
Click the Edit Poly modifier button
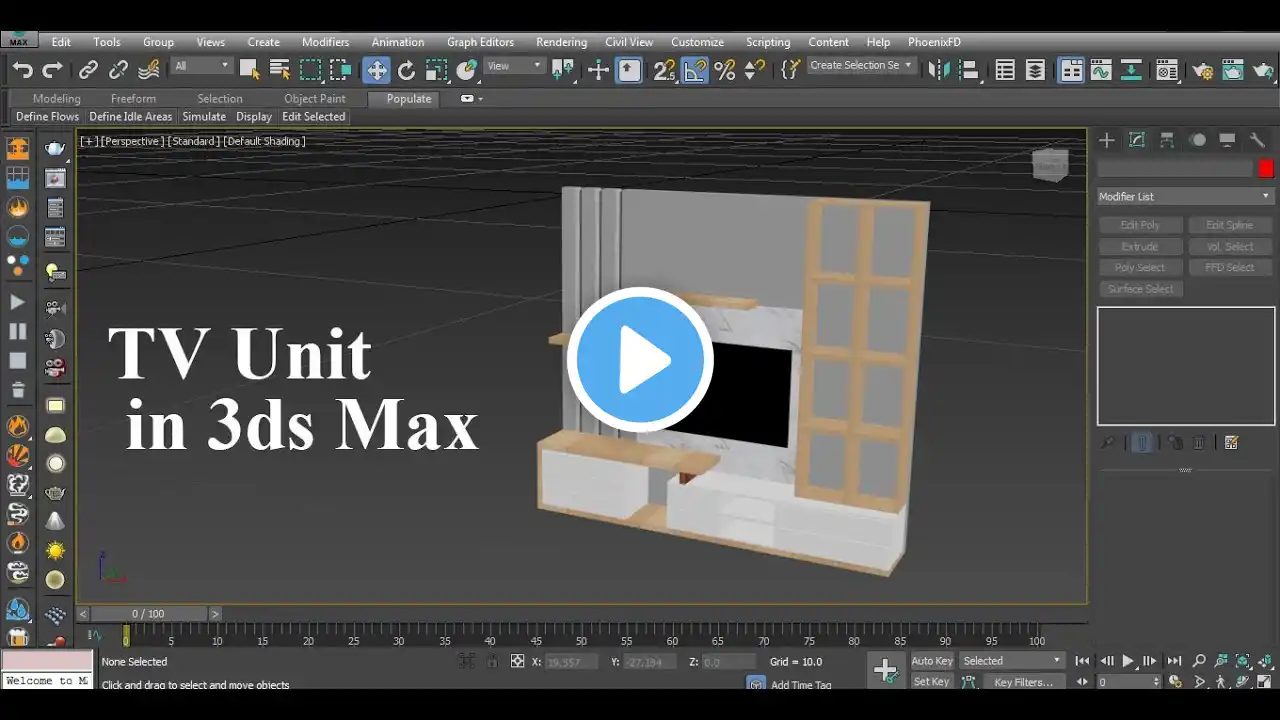(x=1140, y=225)
